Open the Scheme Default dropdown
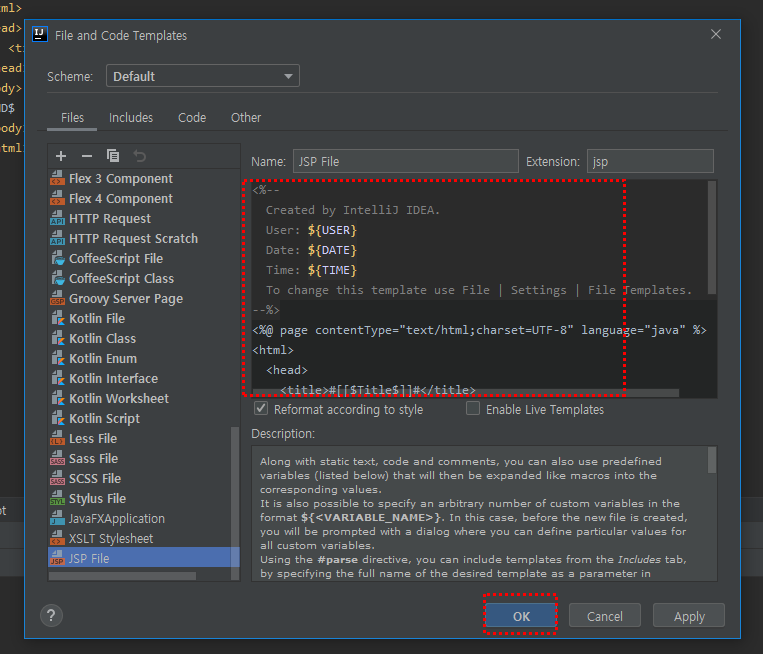This screenshot has width=763, height=654. [x=202, y=76]
